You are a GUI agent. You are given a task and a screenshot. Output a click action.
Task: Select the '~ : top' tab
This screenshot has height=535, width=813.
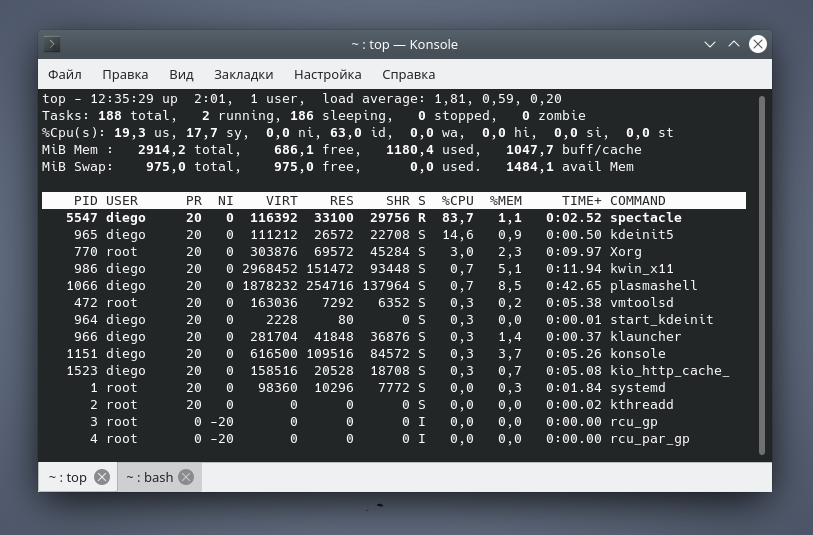(67, 478)
